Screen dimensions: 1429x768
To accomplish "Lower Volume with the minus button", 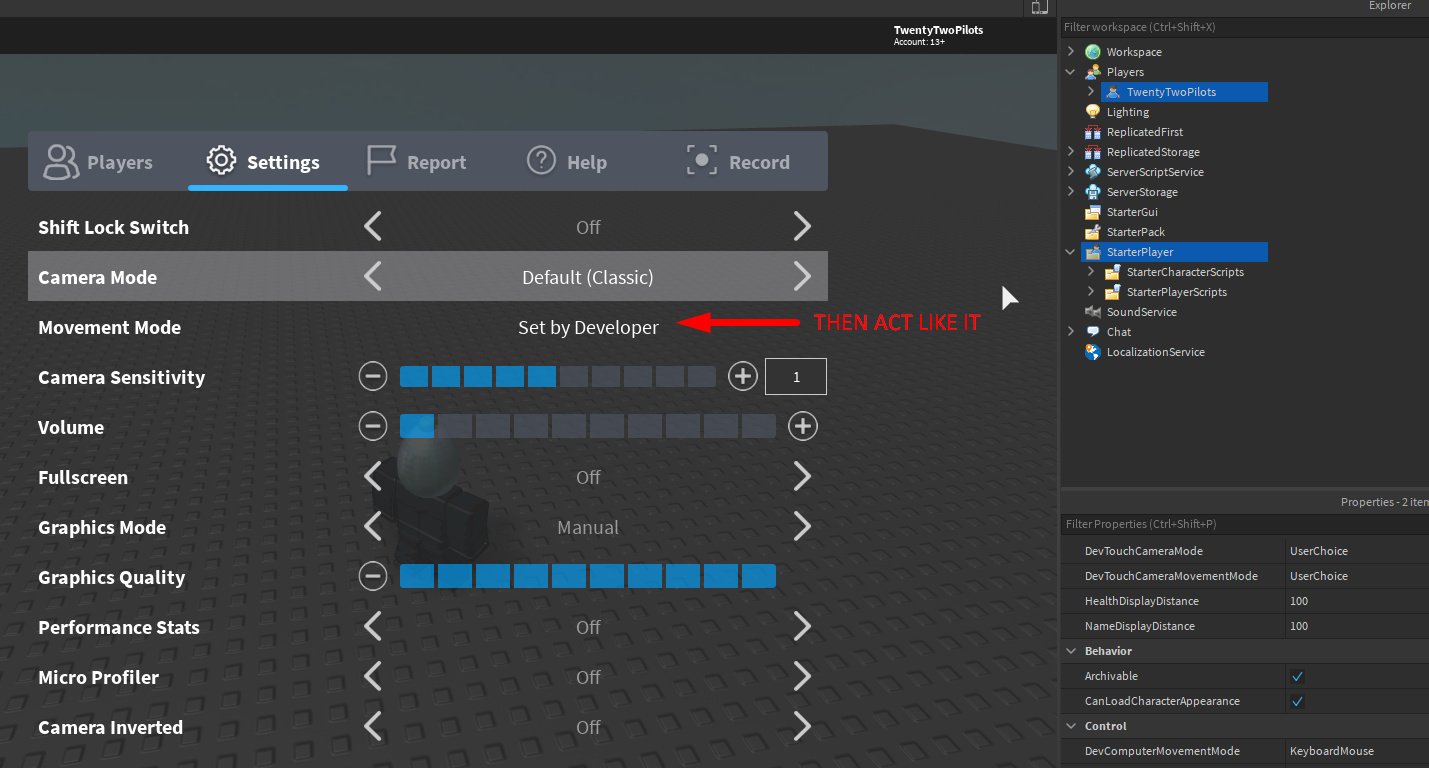I will click(373, 427).
